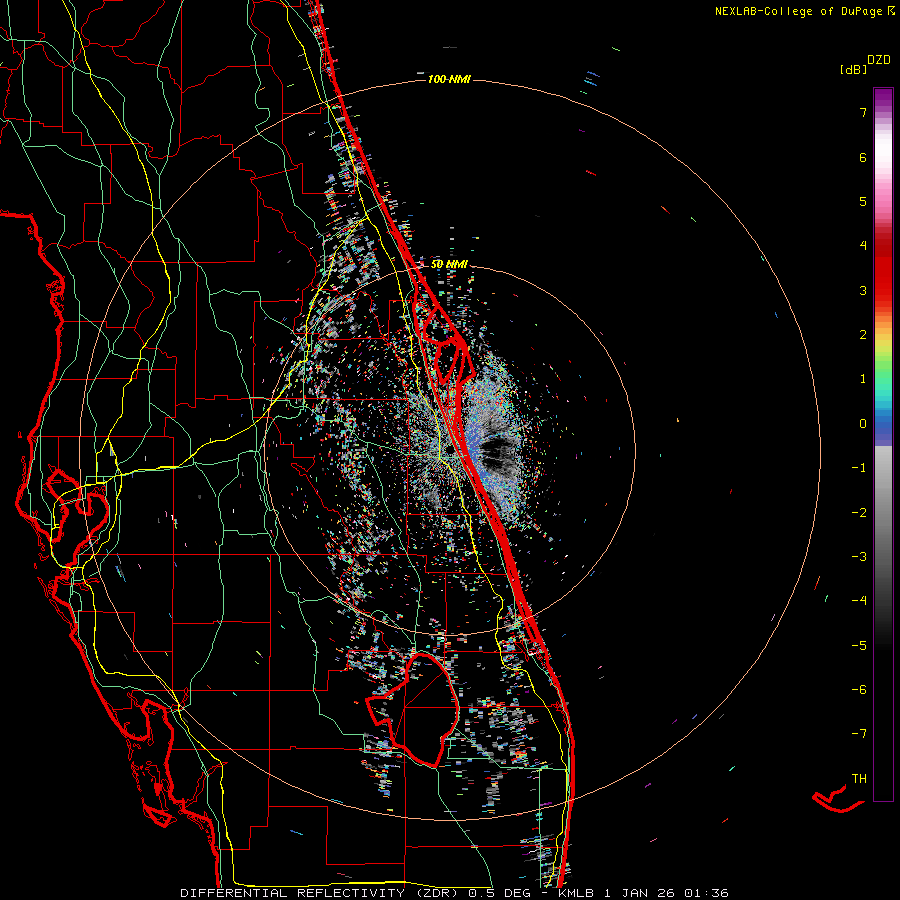Click the 100 NMI range ring label
This screenshot has width=900, height=900.
click(449, 79)
